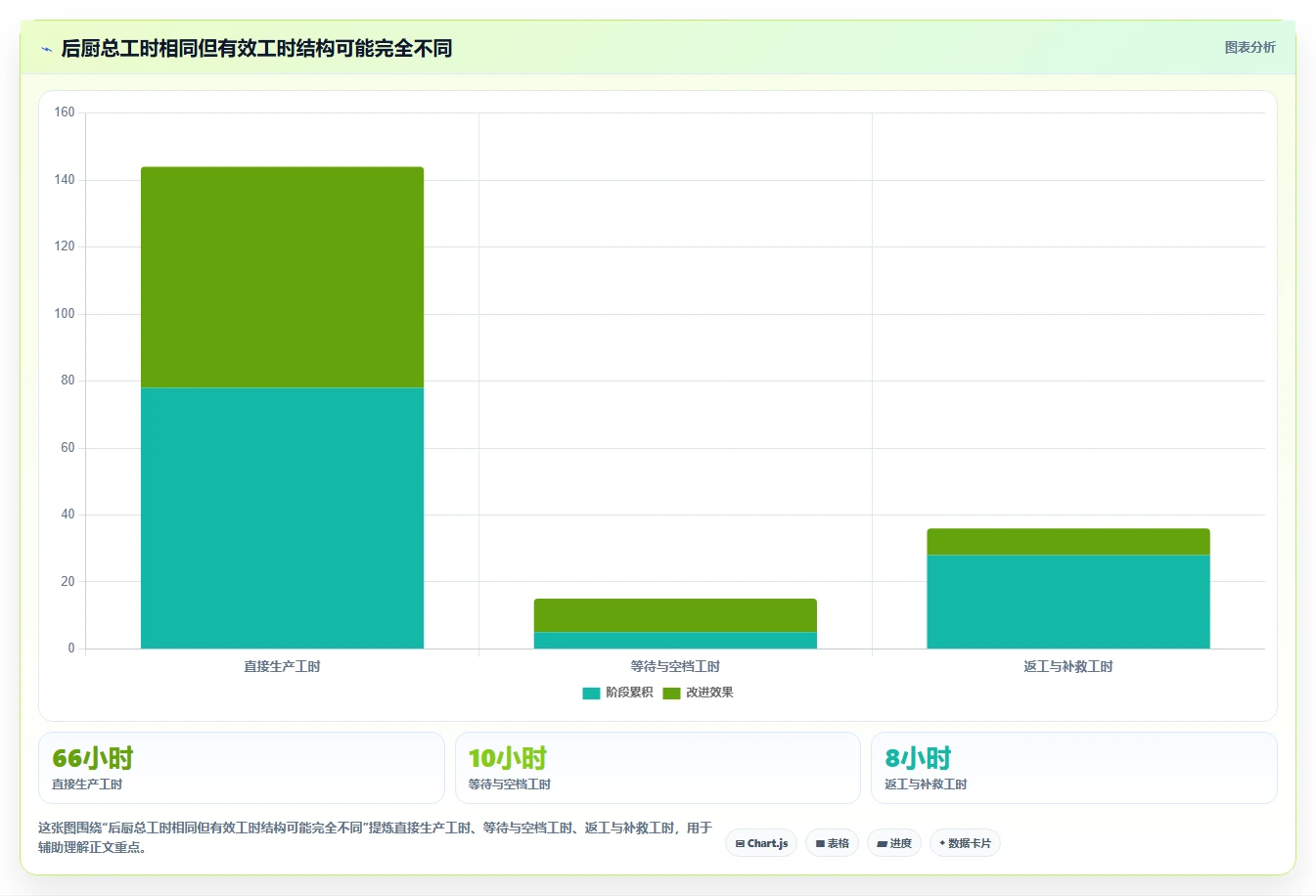Click the 表格 tag chip
This screenshot has width=1316, height=896.
(832, 843)
